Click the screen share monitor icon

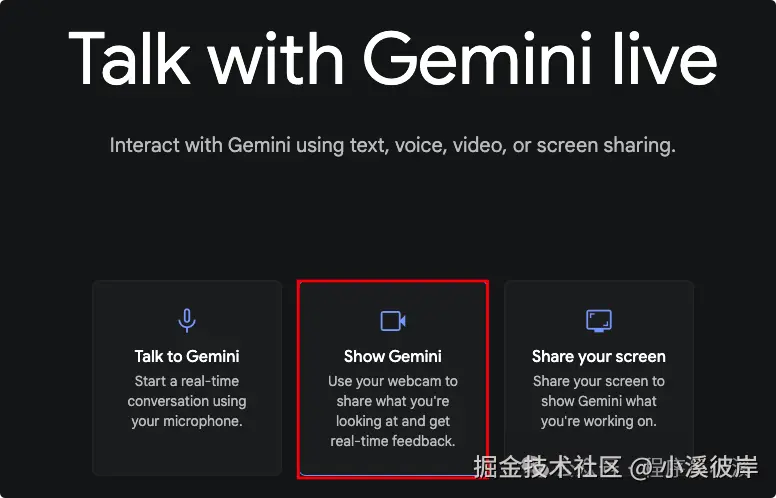pyautogui.click(x=599, y=321)
